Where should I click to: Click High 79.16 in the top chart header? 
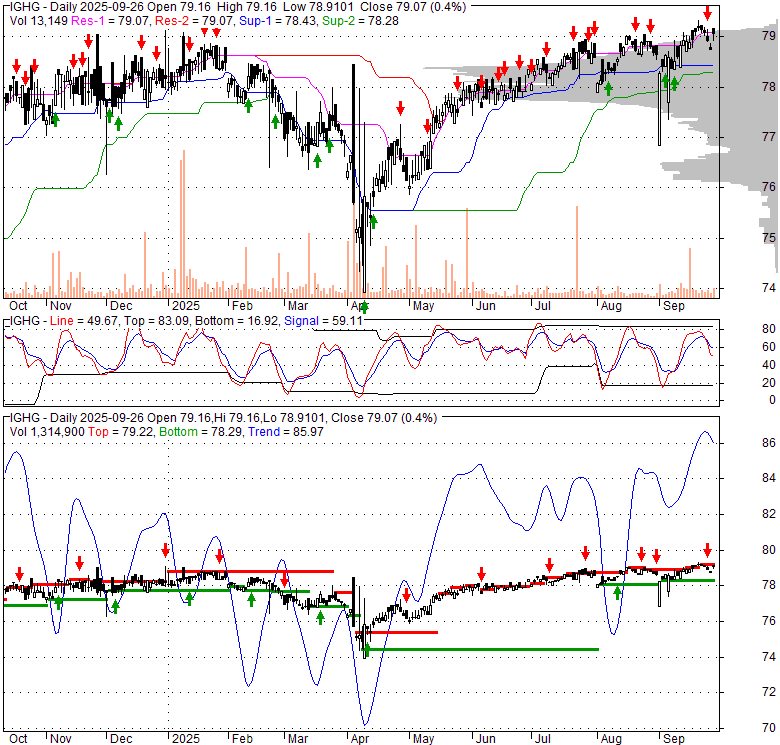(247, 7)
